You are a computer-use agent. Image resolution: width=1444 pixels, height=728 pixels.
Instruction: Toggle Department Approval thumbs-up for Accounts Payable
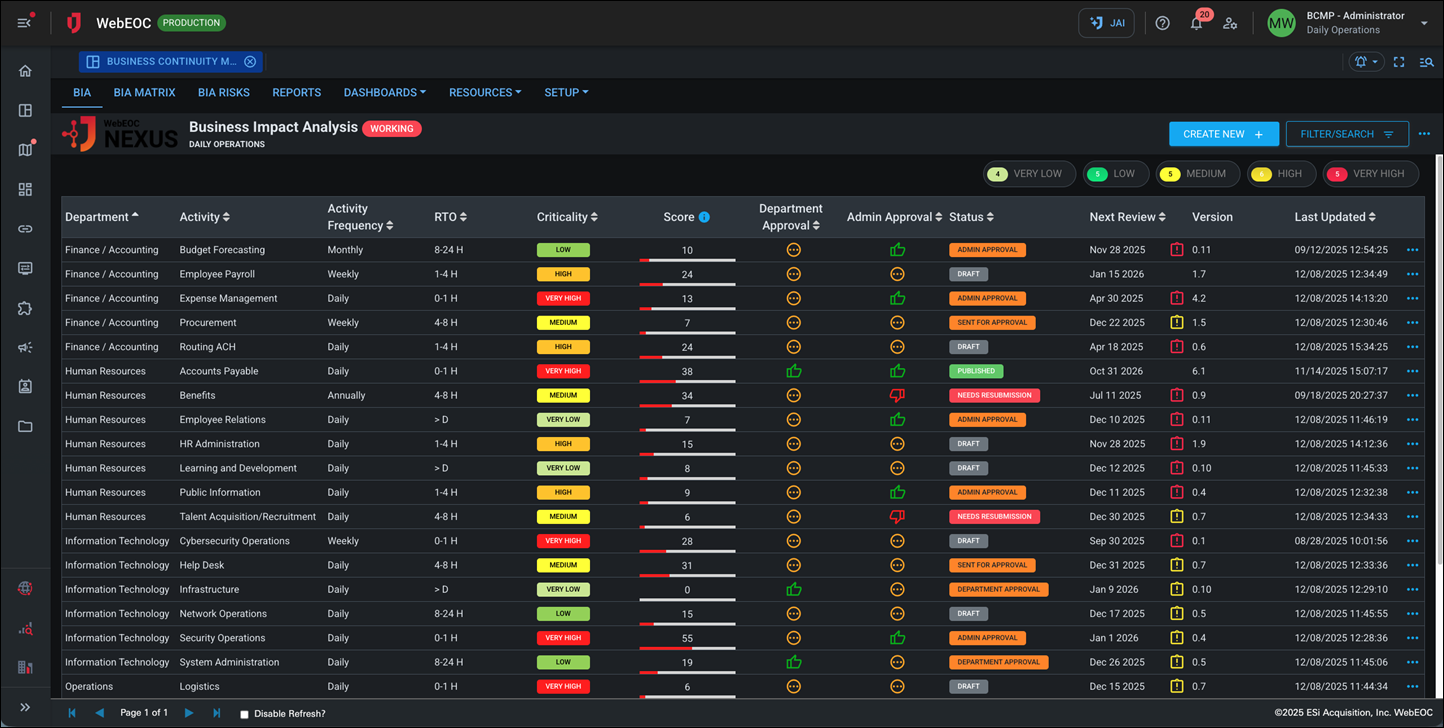[793, 370]
